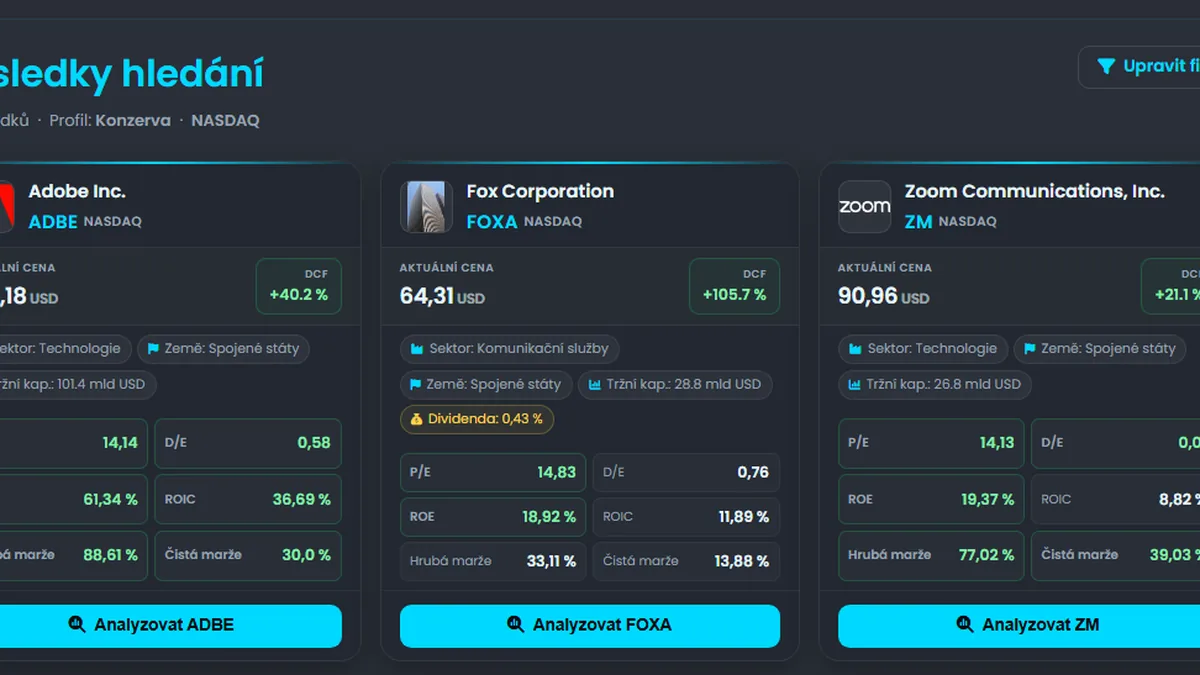
Task: Click the filter funnel icon
Action: coord(1105,66)
